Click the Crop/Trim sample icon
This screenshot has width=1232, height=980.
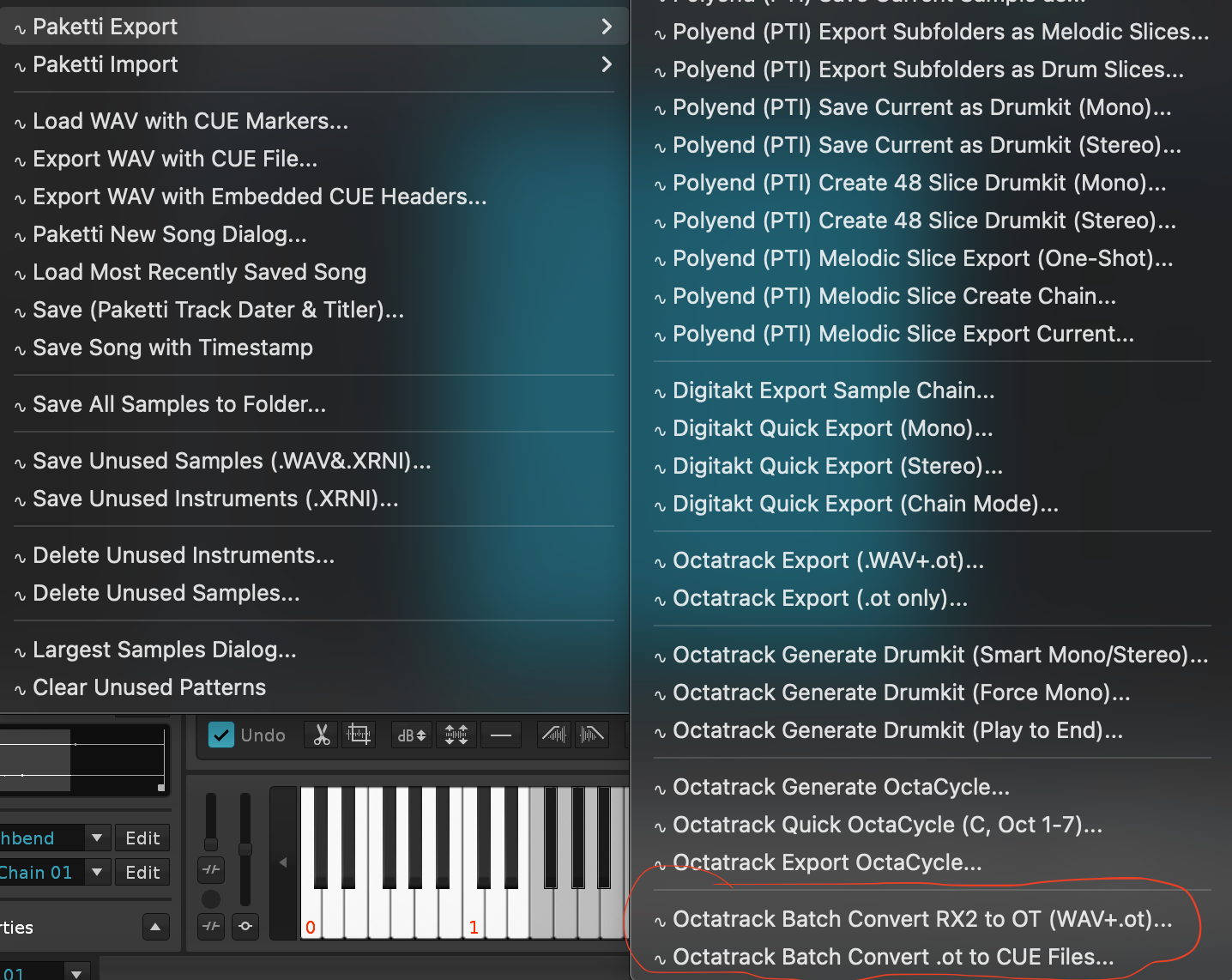pyautogui.click(x=359, y=735)
